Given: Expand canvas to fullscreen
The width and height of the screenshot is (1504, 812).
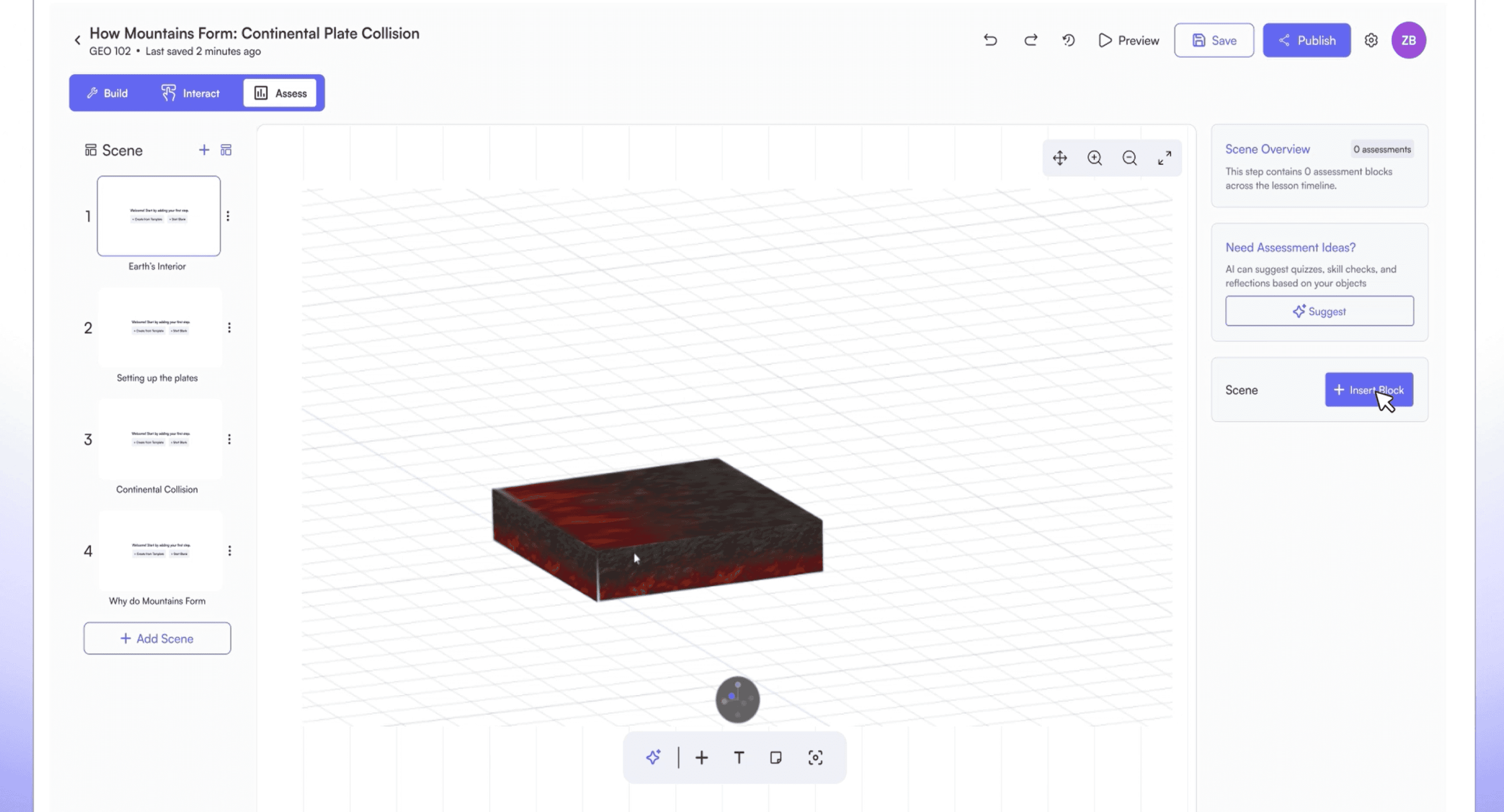Looking at the screenshot, I should point(1164,158).
